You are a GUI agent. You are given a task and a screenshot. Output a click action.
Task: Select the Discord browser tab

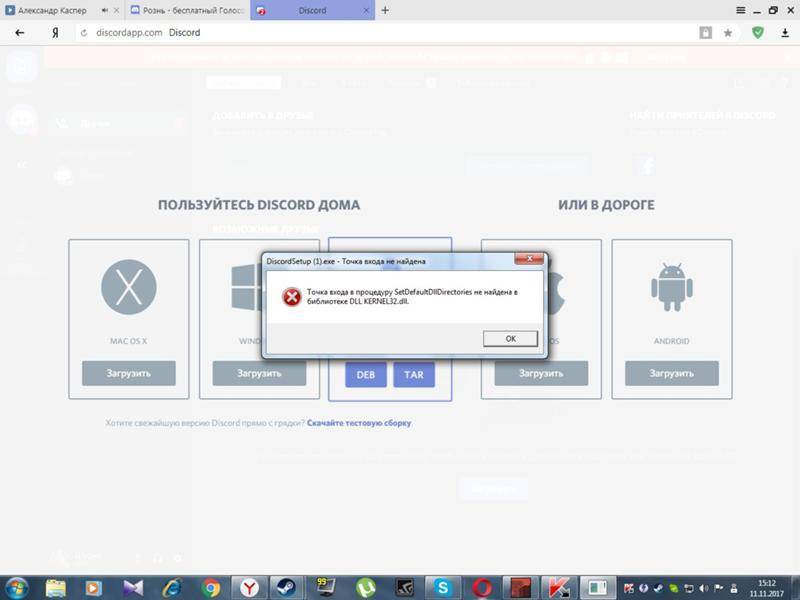tap(312, 10)
